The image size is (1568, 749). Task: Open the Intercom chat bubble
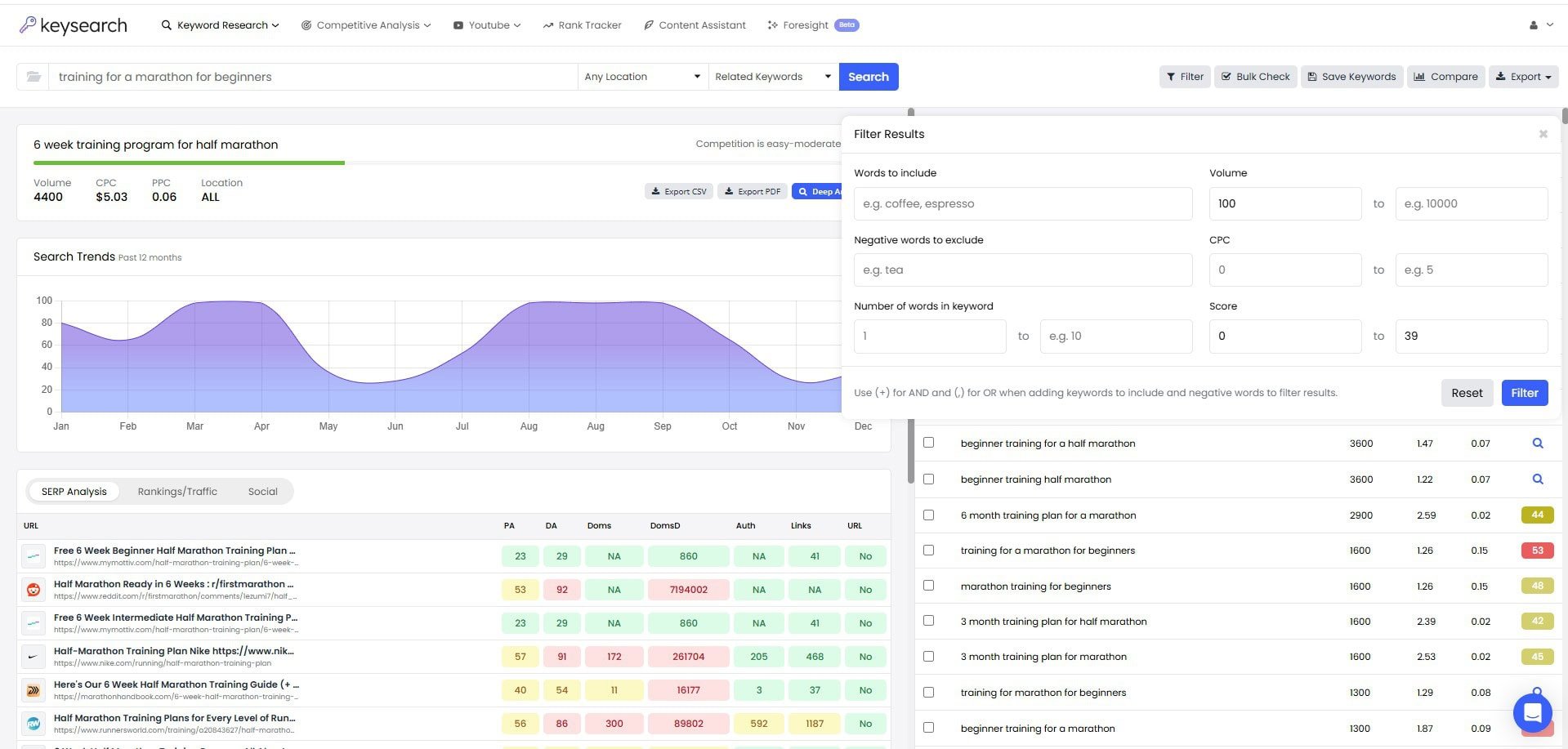coord(1532,713)
